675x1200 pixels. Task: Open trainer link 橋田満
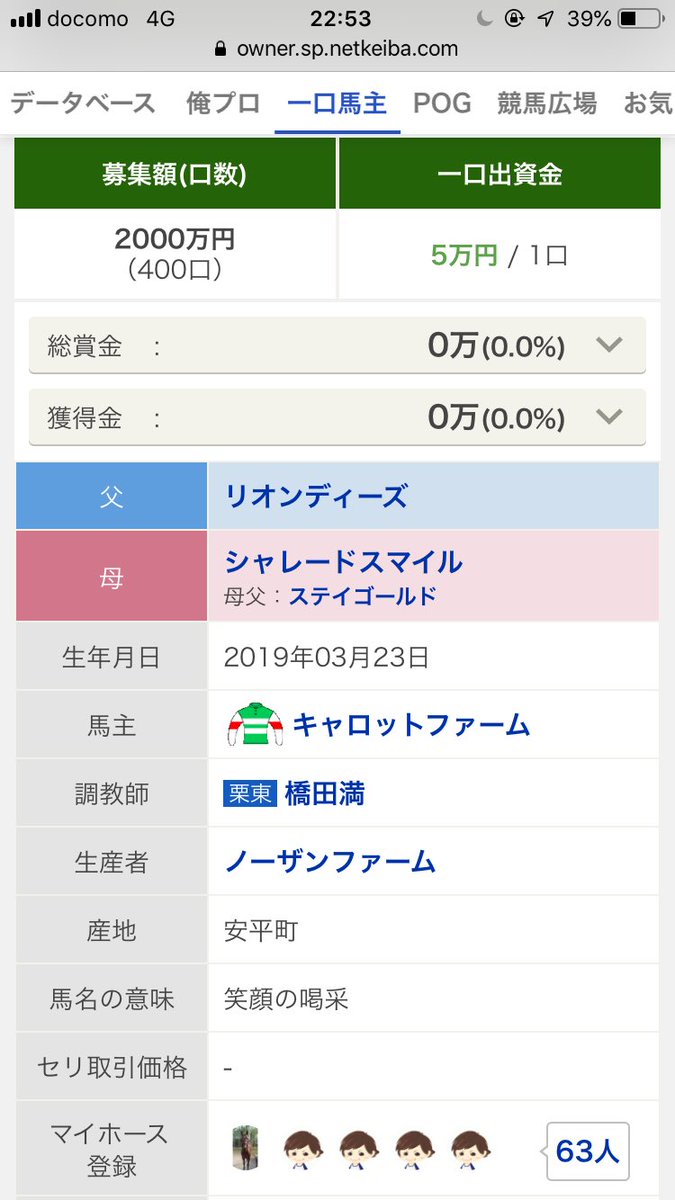(x=325, y=794)
